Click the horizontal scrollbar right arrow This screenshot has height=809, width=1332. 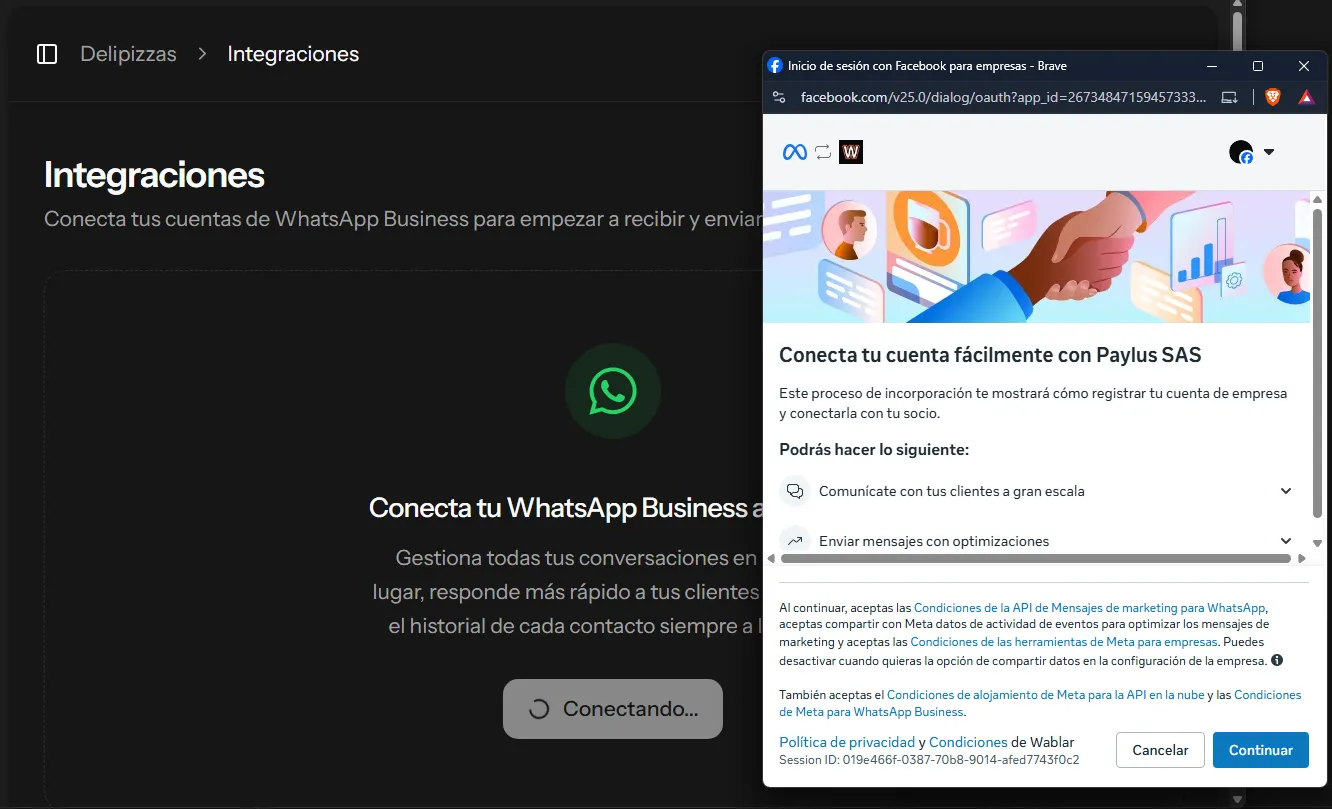click(x=1302, y=559)
